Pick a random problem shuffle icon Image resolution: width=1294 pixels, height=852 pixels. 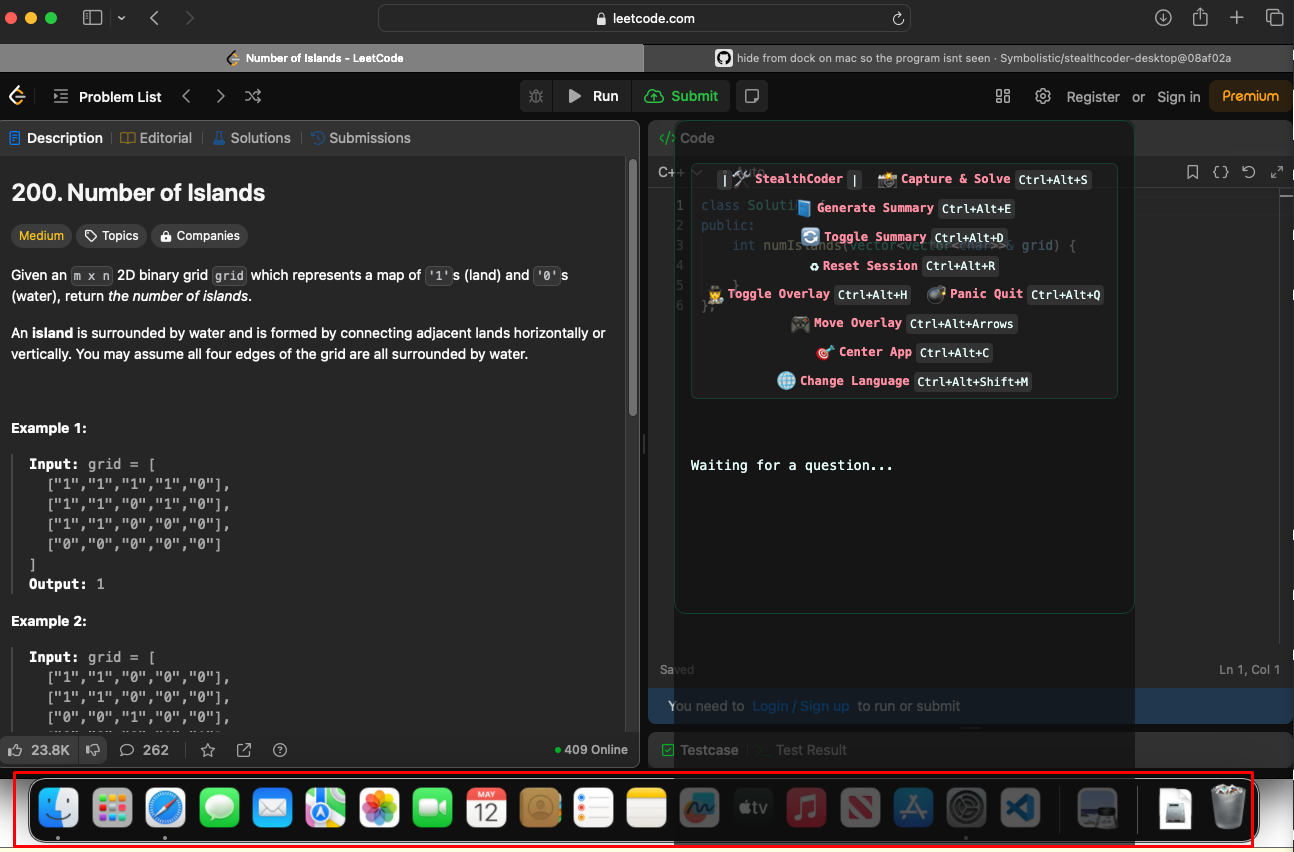pyautogui.click(x=253, y=96)
